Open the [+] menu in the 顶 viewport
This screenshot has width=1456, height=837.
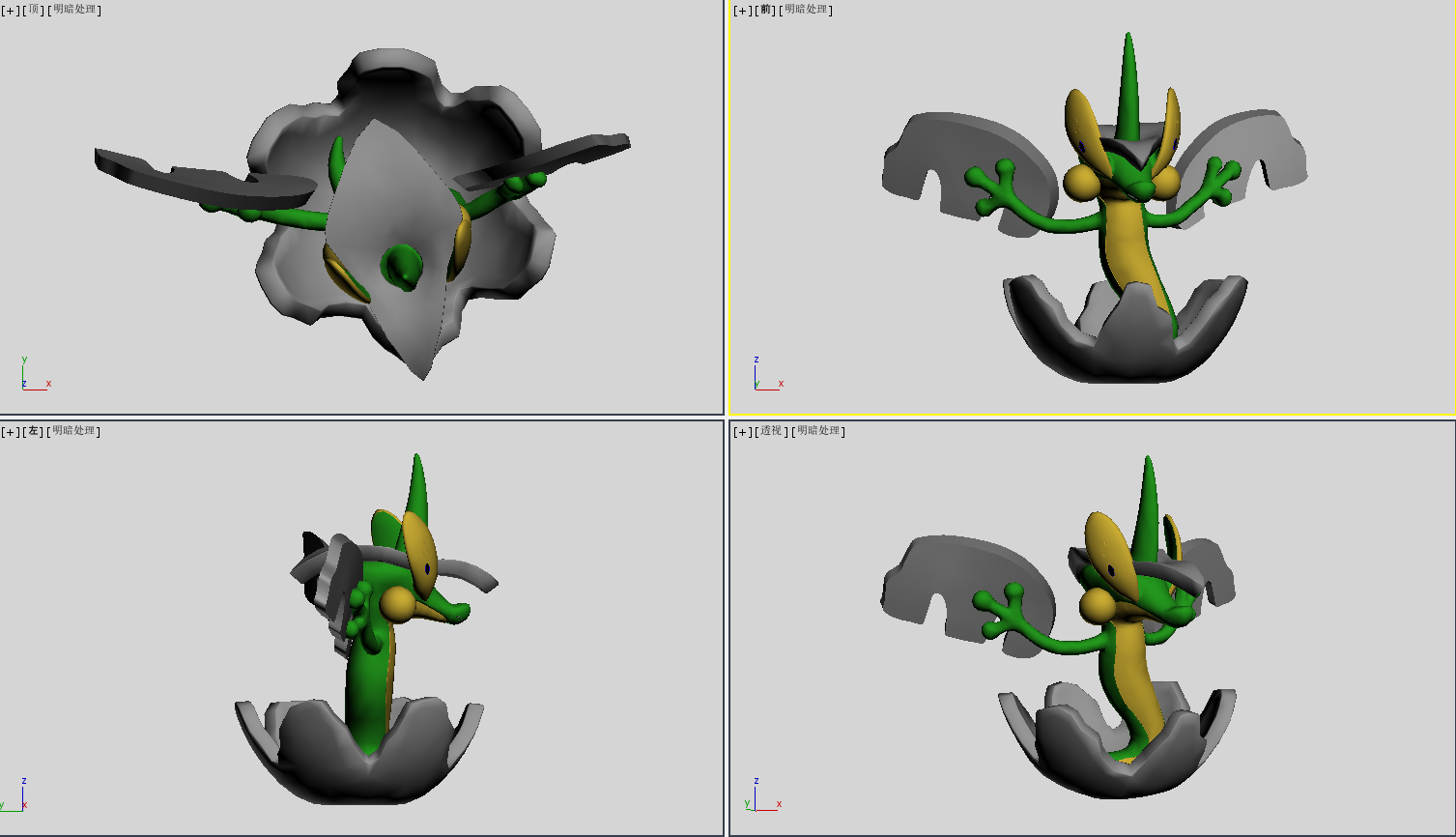click(11, 10)
